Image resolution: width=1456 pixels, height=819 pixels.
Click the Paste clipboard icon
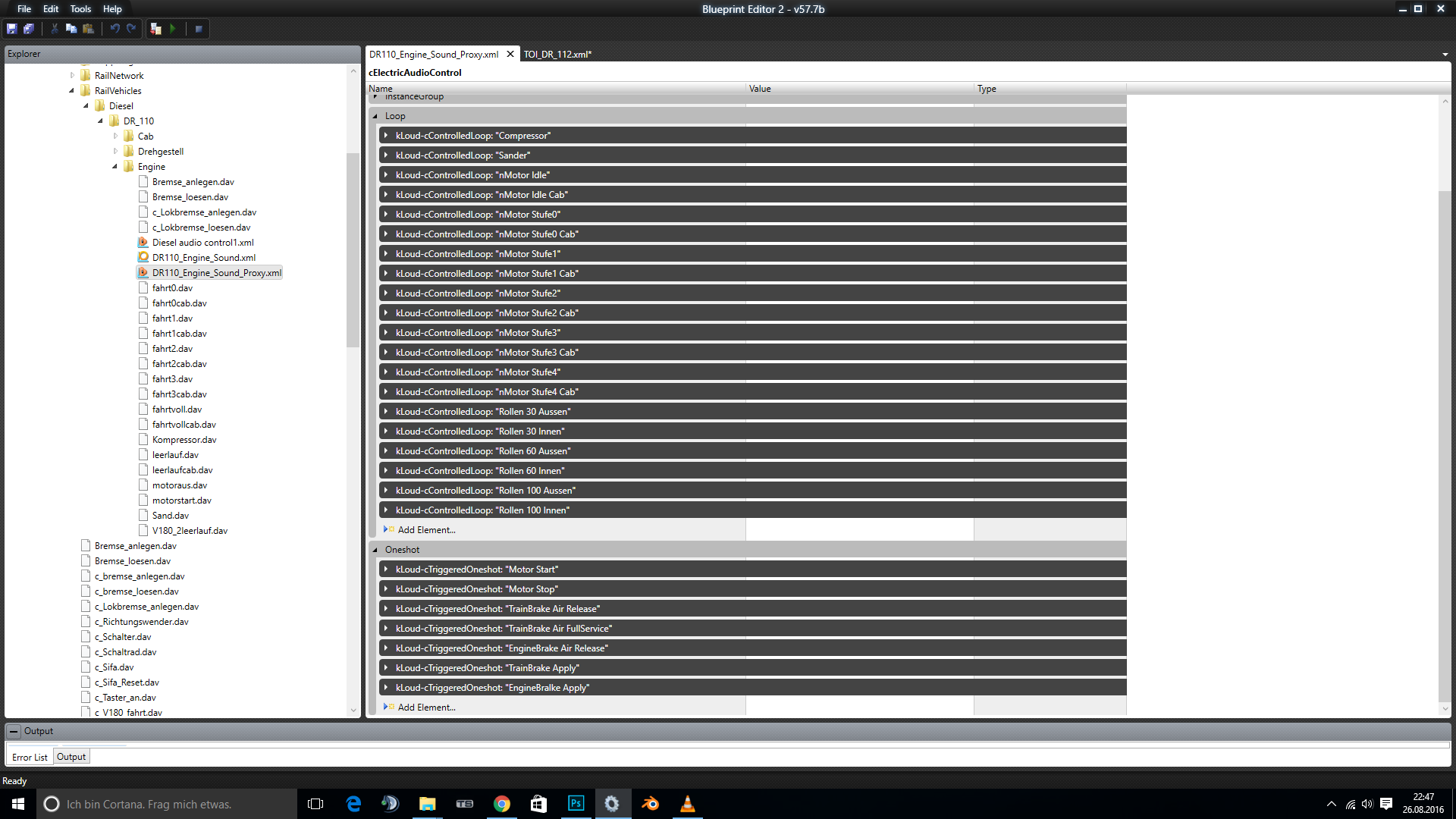(89, 29)
